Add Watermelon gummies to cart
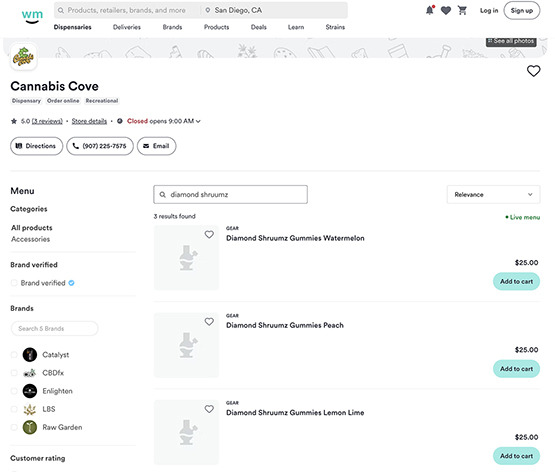 (x=516, y=281)
